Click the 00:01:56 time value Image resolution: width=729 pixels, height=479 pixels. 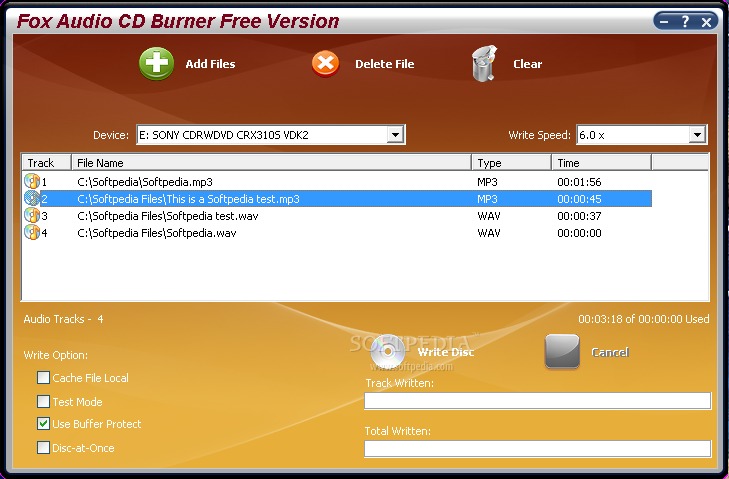579,182
